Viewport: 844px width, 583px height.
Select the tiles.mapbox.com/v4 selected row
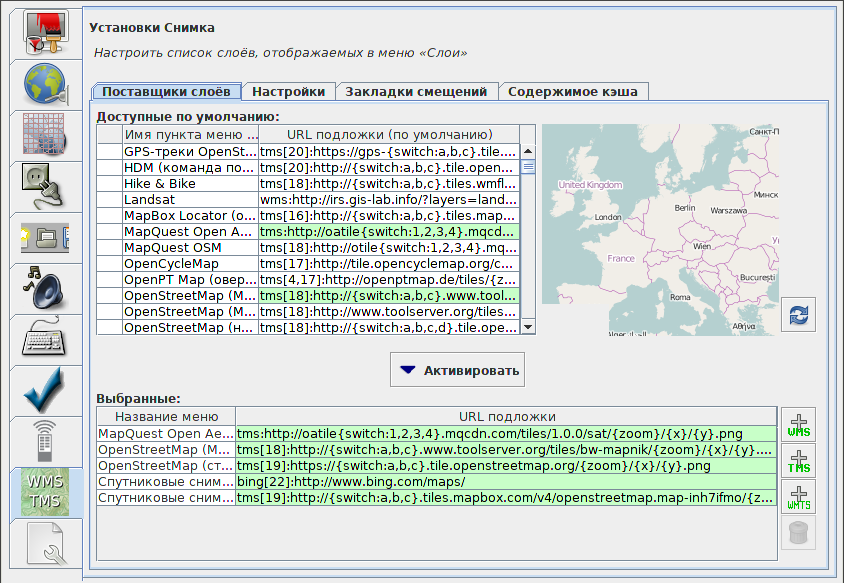tap(437, 497)
